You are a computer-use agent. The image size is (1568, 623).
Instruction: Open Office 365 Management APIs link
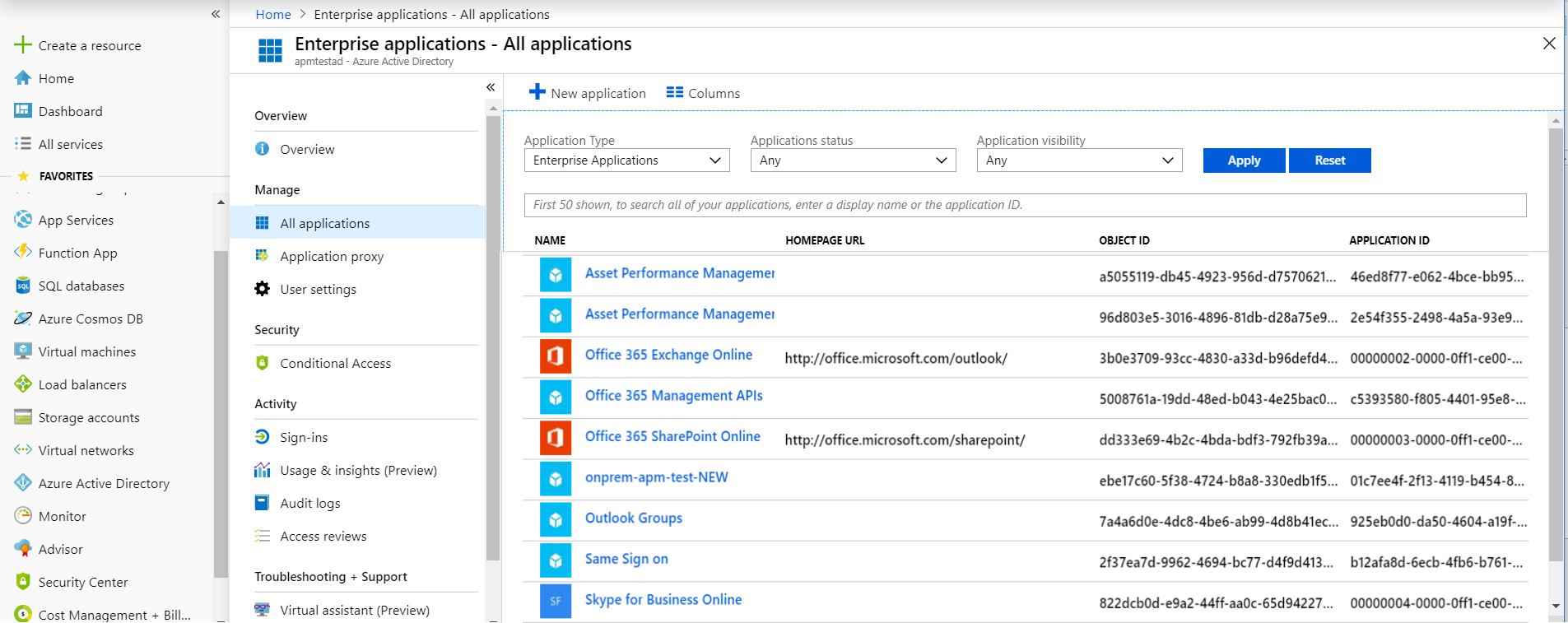(x=673, y=396)
